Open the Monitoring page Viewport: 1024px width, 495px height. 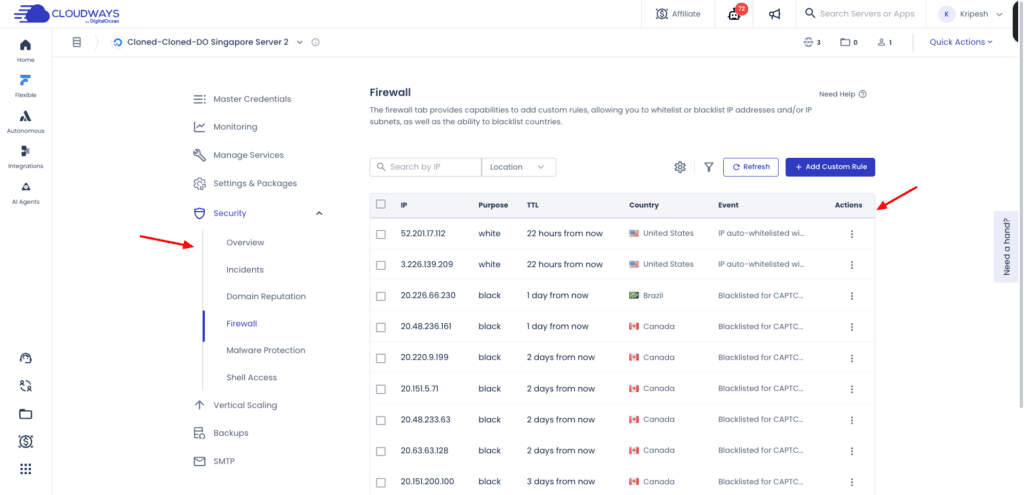click(x=225, y=127)
